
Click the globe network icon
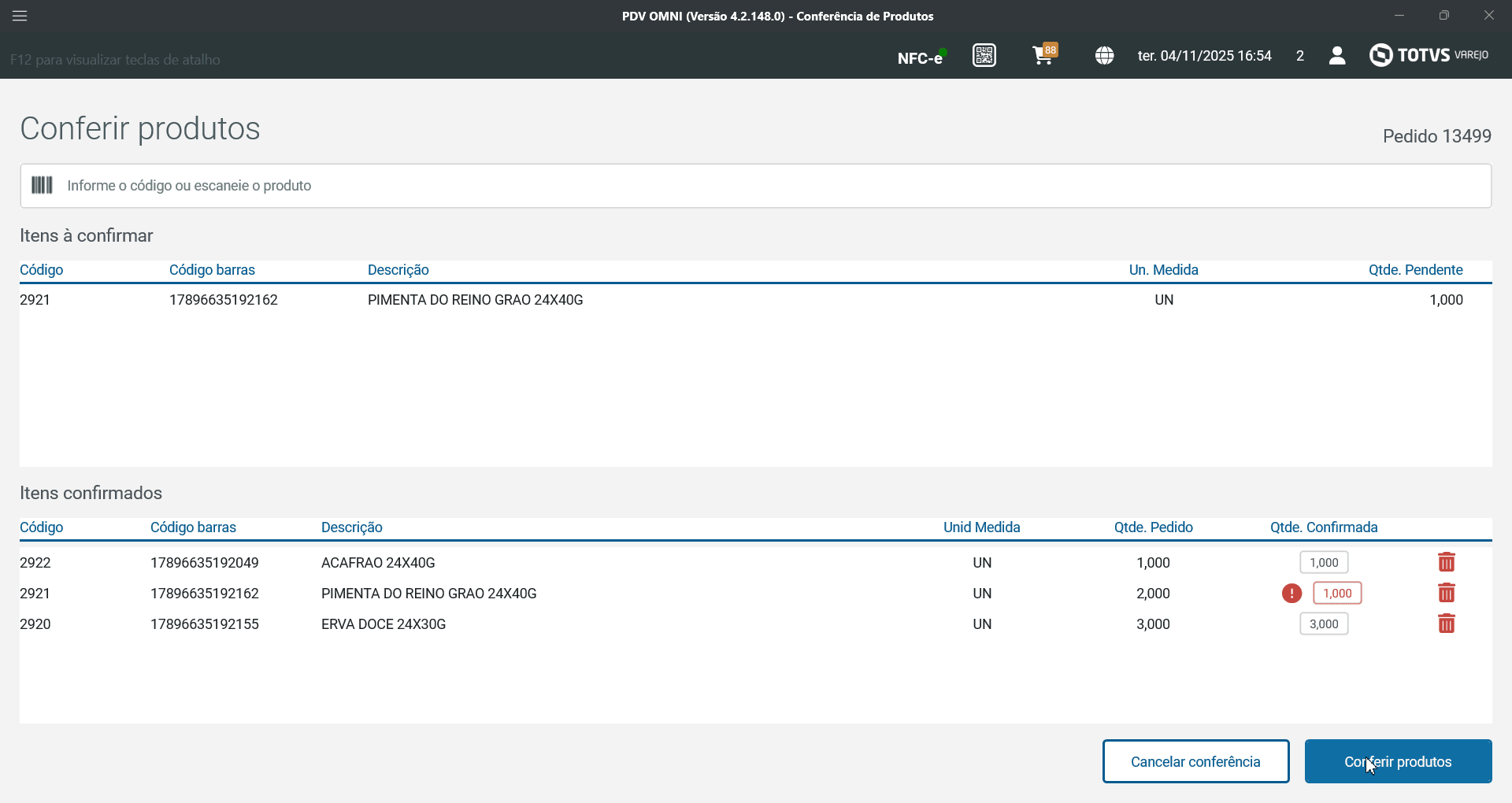[1104, 55]
